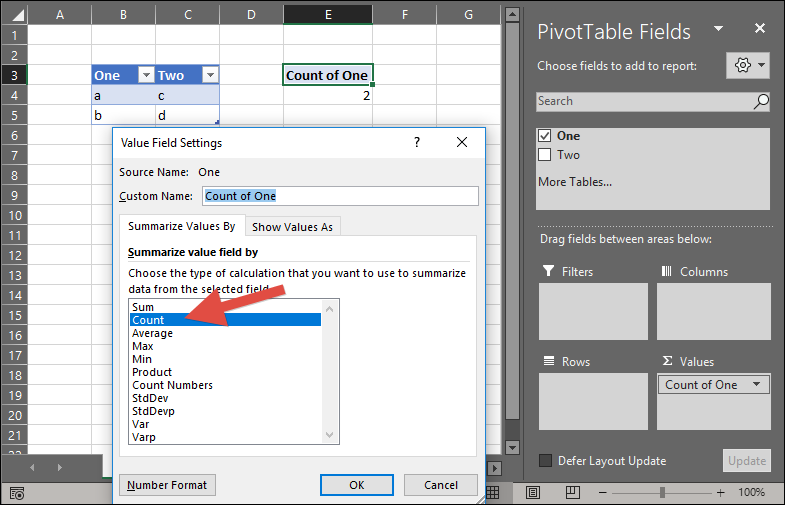Open the filter dropdown for column Two

click(209, 76)
